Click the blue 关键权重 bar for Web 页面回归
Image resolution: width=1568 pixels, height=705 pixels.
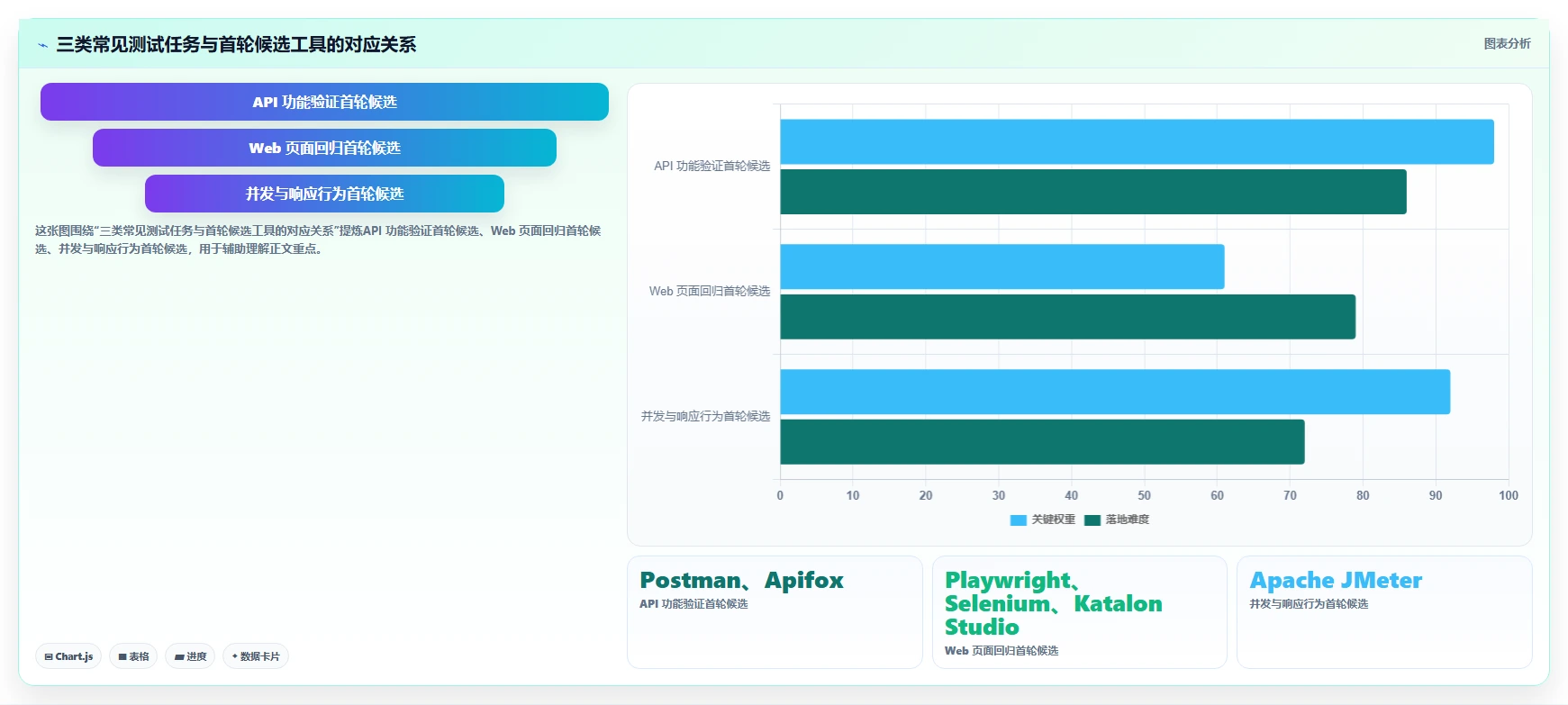pos(1002,267)
